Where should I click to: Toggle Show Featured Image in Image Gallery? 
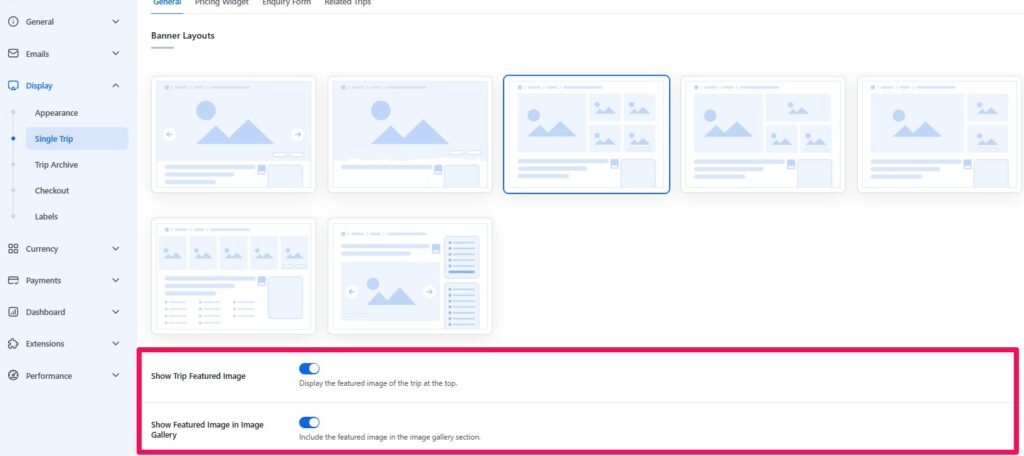pos(309,423)
